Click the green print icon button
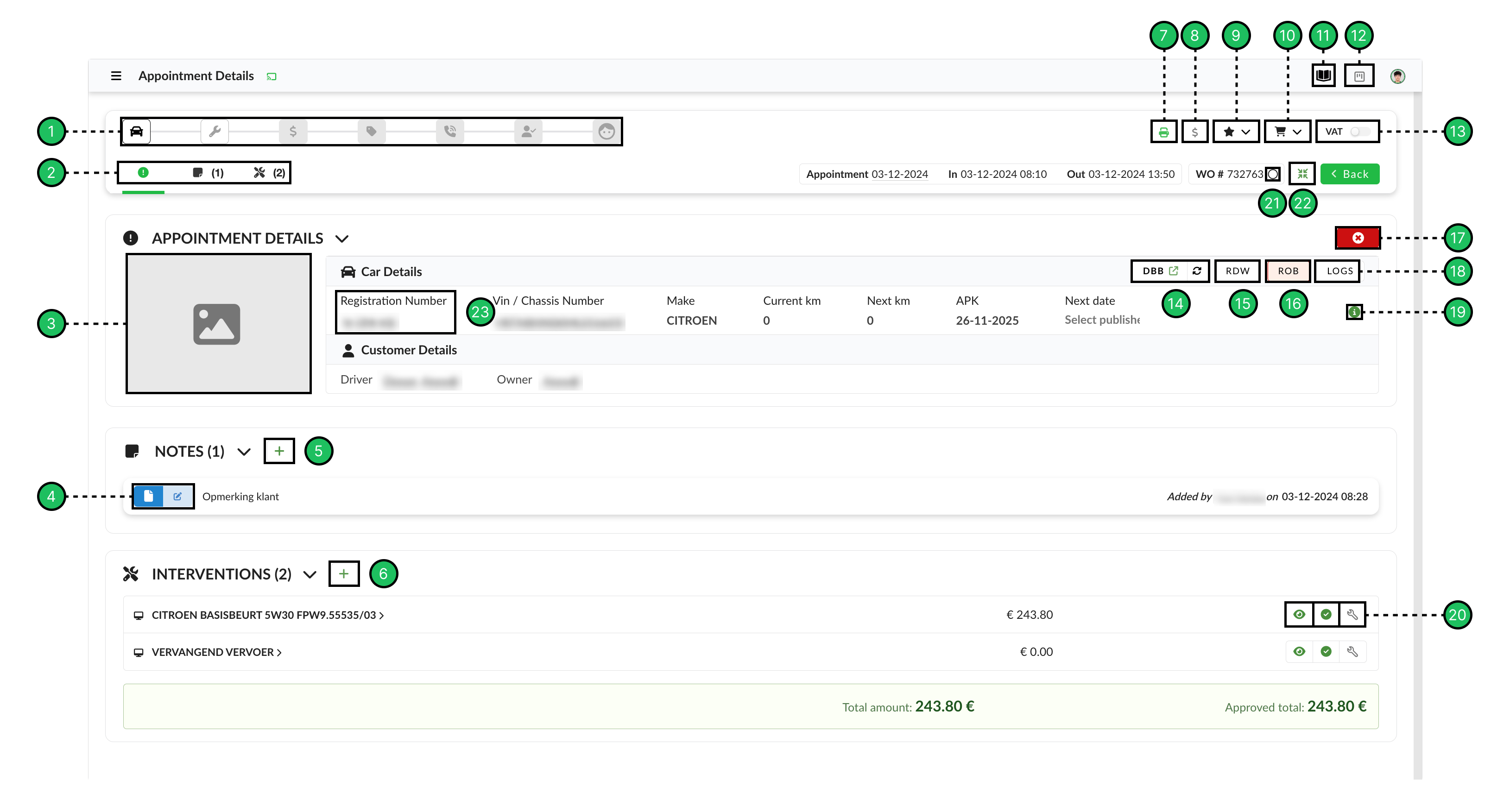 click(1163, 132)
